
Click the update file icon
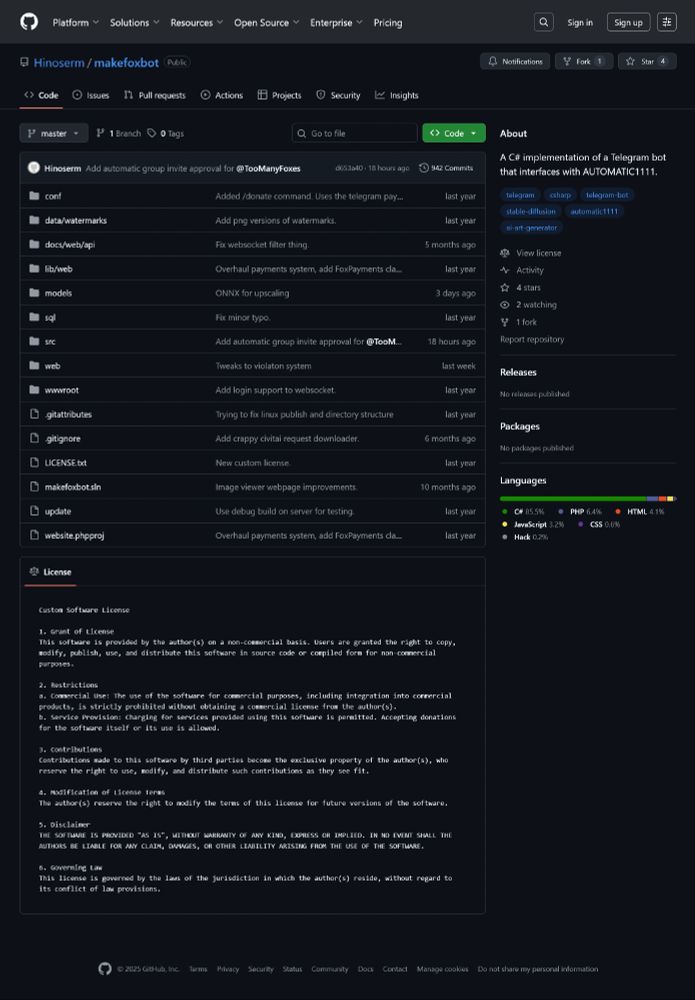[34, 511]
